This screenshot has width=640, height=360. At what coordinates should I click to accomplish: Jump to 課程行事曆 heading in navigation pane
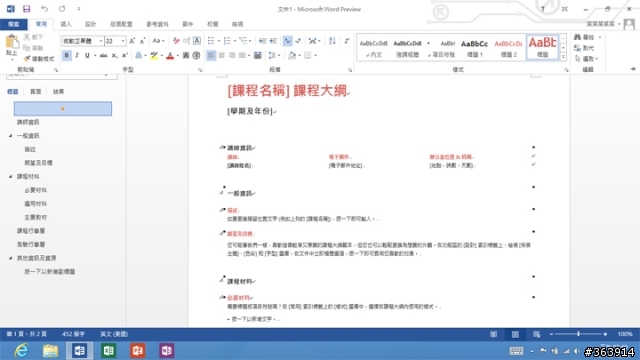[31, 231]
